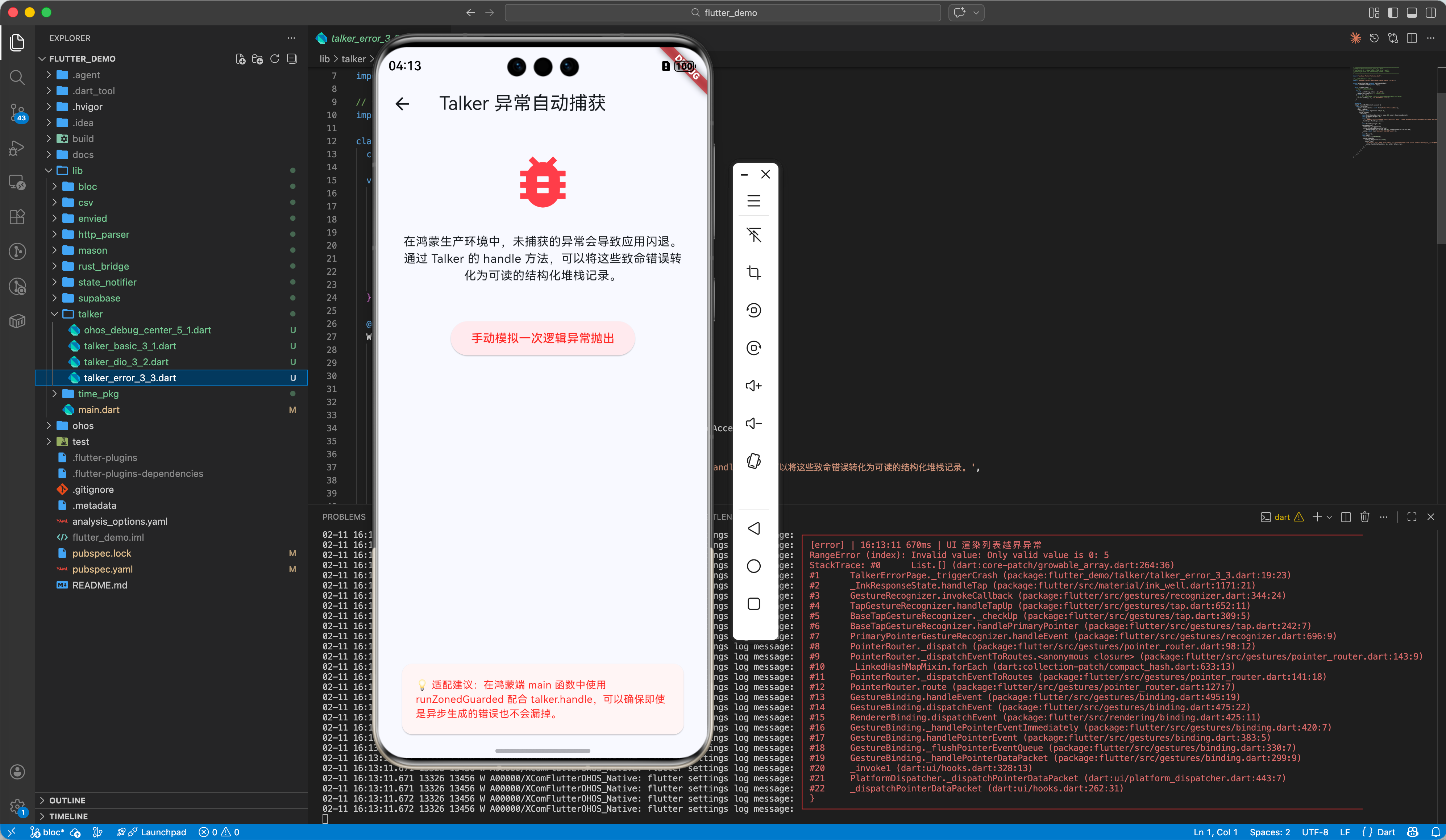Tap the back arrow in app header
1446x840 pixels.
402,104
